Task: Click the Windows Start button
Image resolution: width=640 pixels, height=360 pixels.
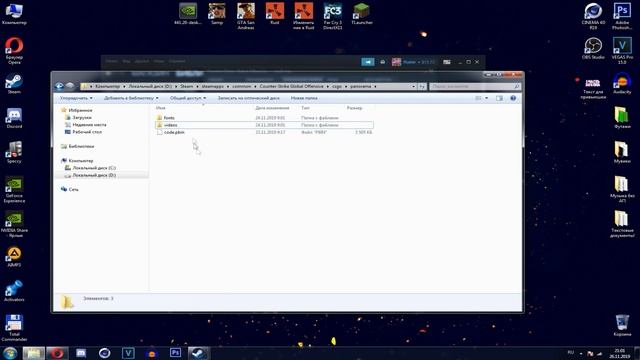Action: (9, 353)
